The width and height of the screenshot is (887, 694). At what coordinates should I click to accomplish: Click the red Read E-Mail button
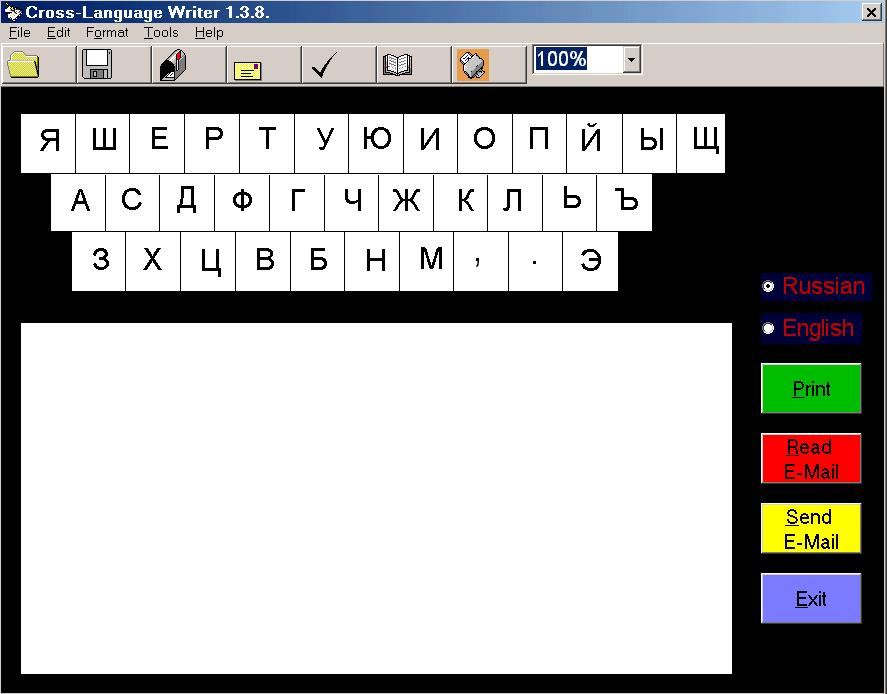click(x=811, y=459)
